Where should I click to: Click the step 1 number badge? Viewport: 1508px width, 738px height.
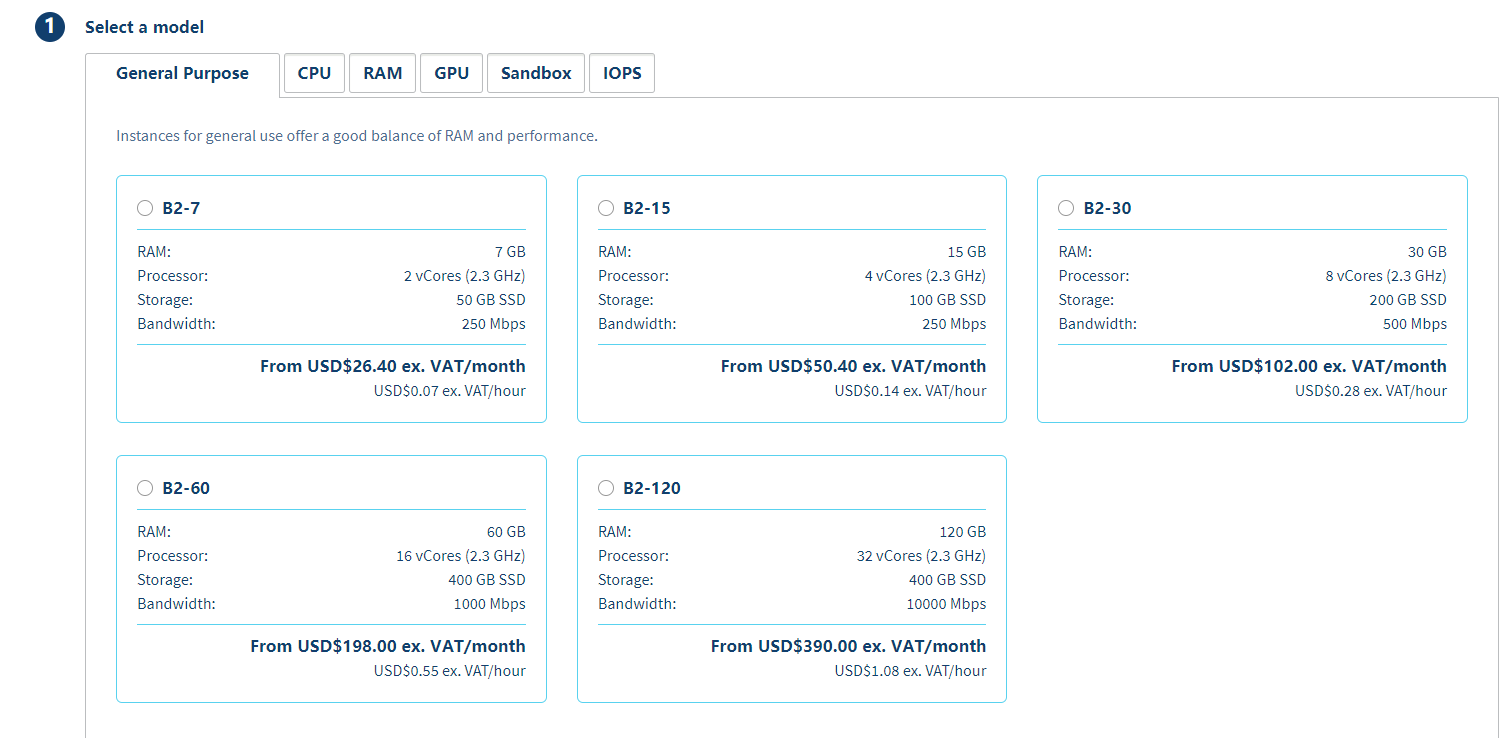[x=50, y=28]
